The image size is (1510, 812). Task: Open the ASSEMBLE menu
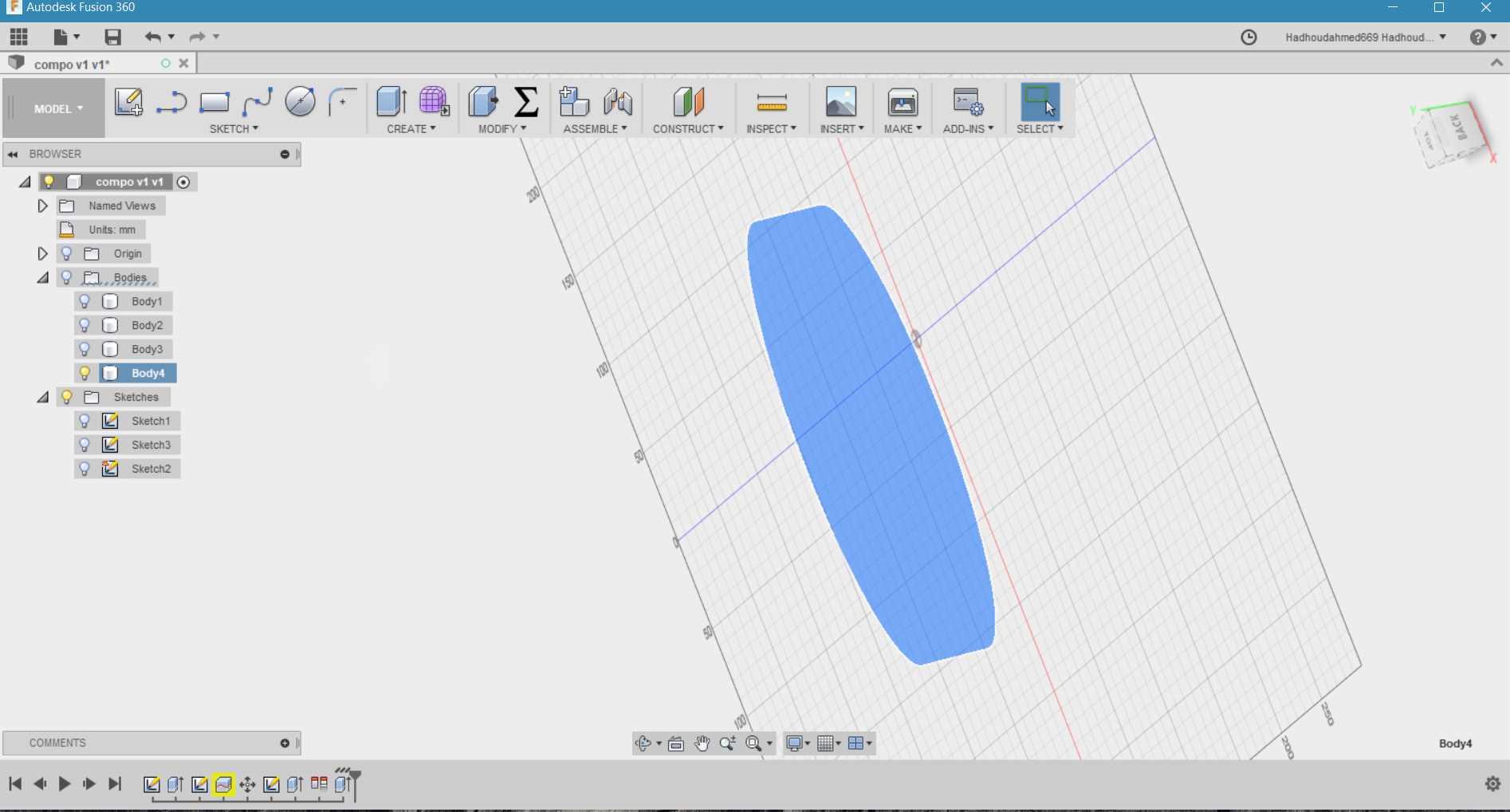point(595,128)
